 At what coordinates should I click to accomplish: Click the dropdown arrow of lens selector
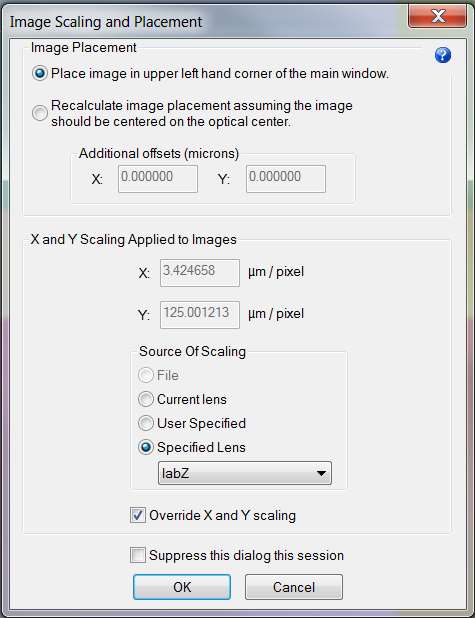pyautogui.click(x=321, y=473)
